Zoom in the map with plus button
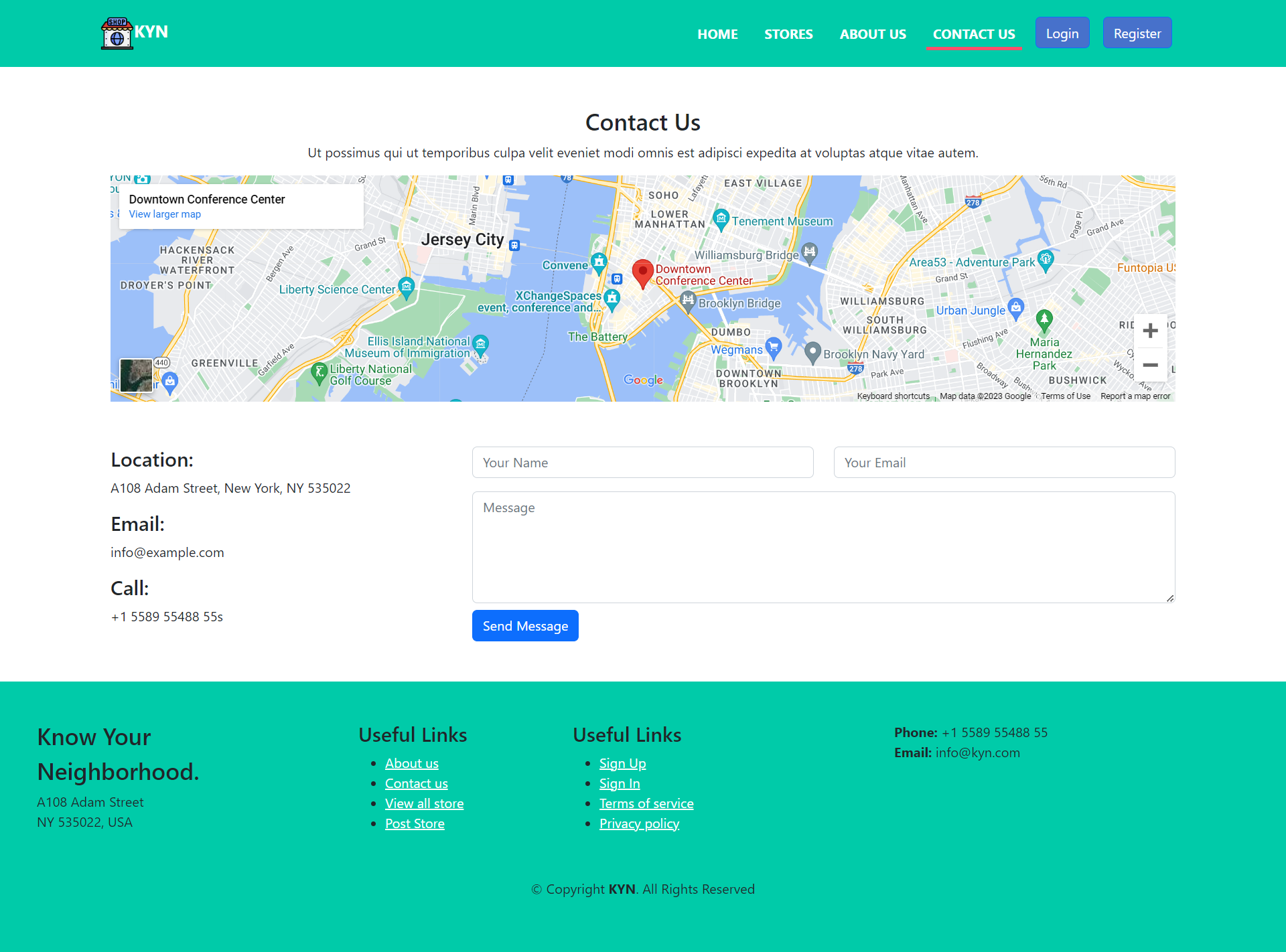Viewport: 1286px width, 952px height. 1151,331
